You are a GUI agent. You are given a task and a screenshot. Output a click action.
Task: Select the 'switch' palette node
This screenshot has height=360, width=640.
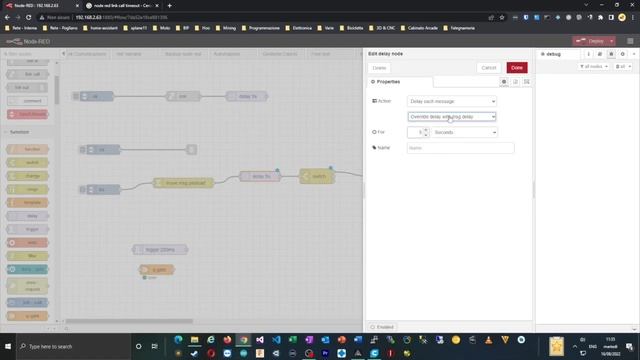pos(28,162)
